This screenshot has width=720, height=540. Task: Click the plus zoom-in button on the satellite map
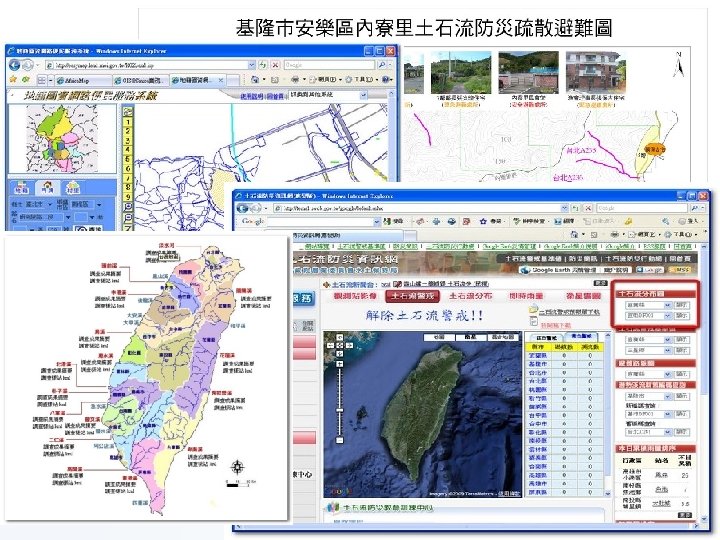pyautogui.click(x=340, y=363)
